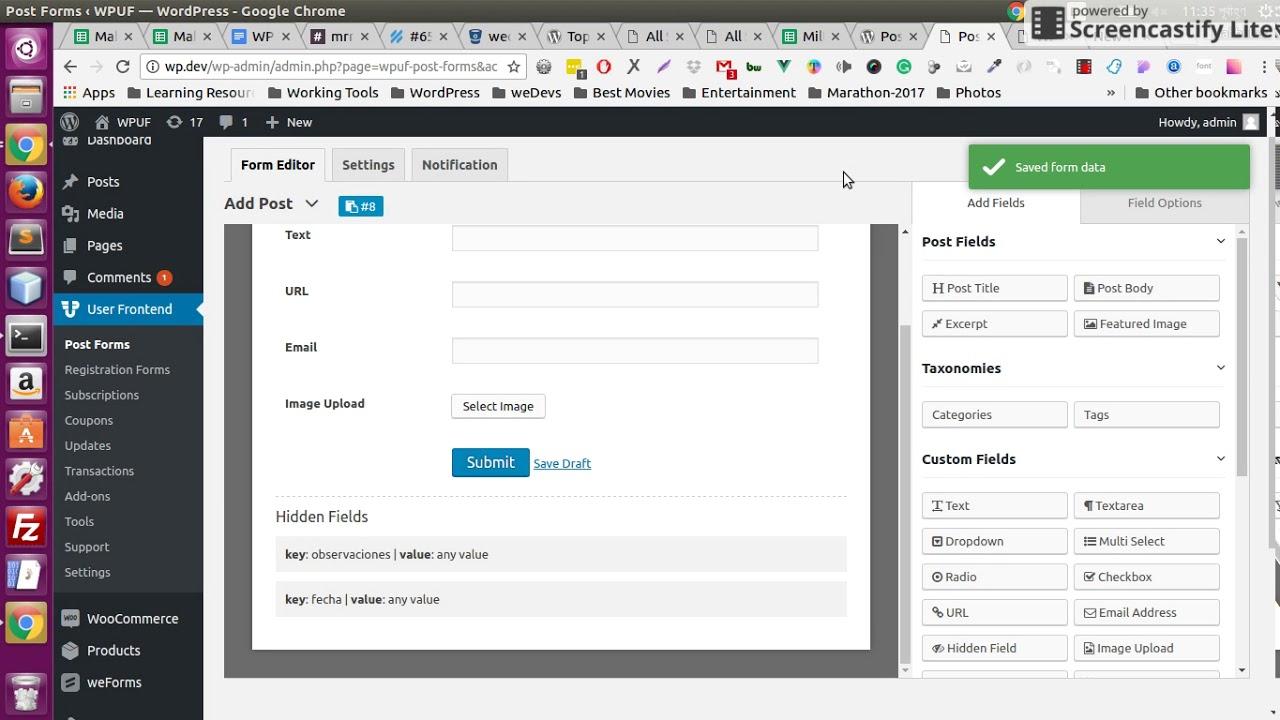Add a Featured Image field
This screenshot has width=1280, height=720.
point(1147,324)
